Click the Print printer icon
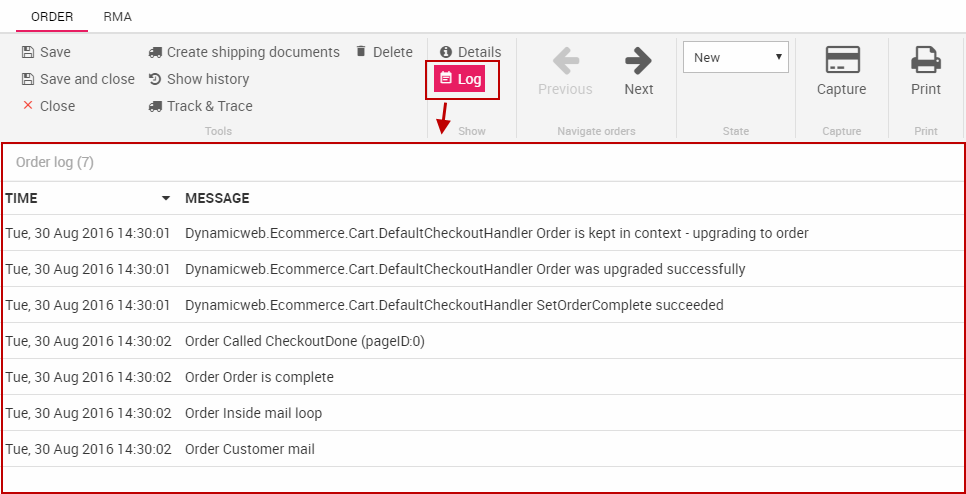 point(925,61)
